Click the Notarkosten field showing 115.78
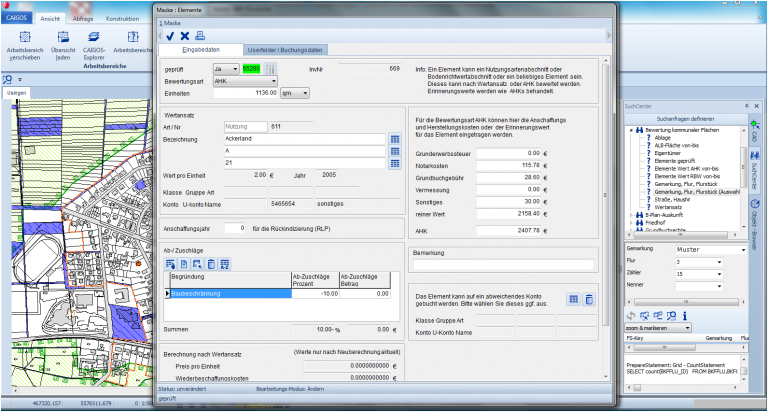 click(509, 166)
